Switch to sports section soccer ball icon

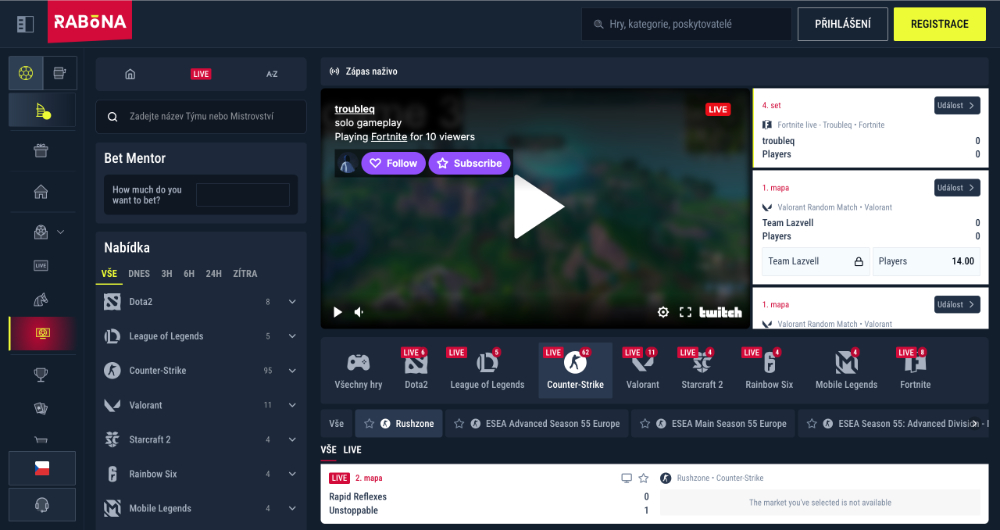tap(26, 73)
